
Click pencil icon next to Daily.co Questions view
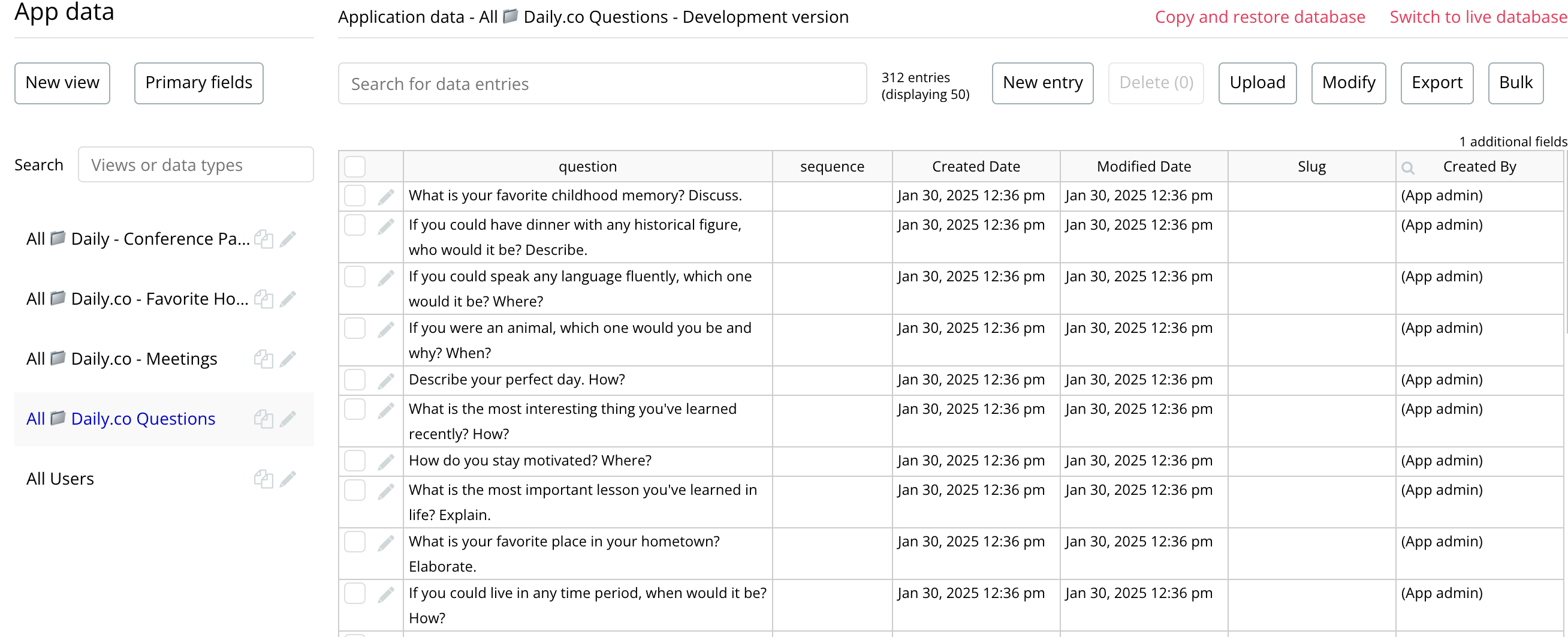[288, 419]
